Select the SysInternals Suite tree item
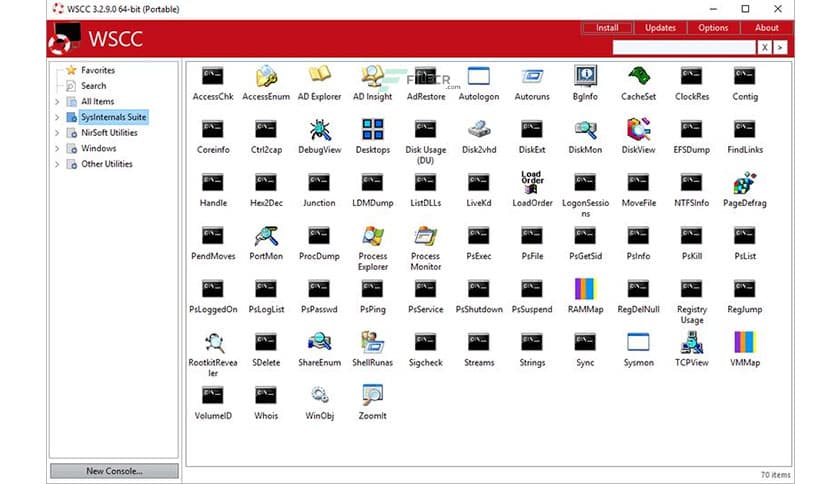 pos(113,117)
